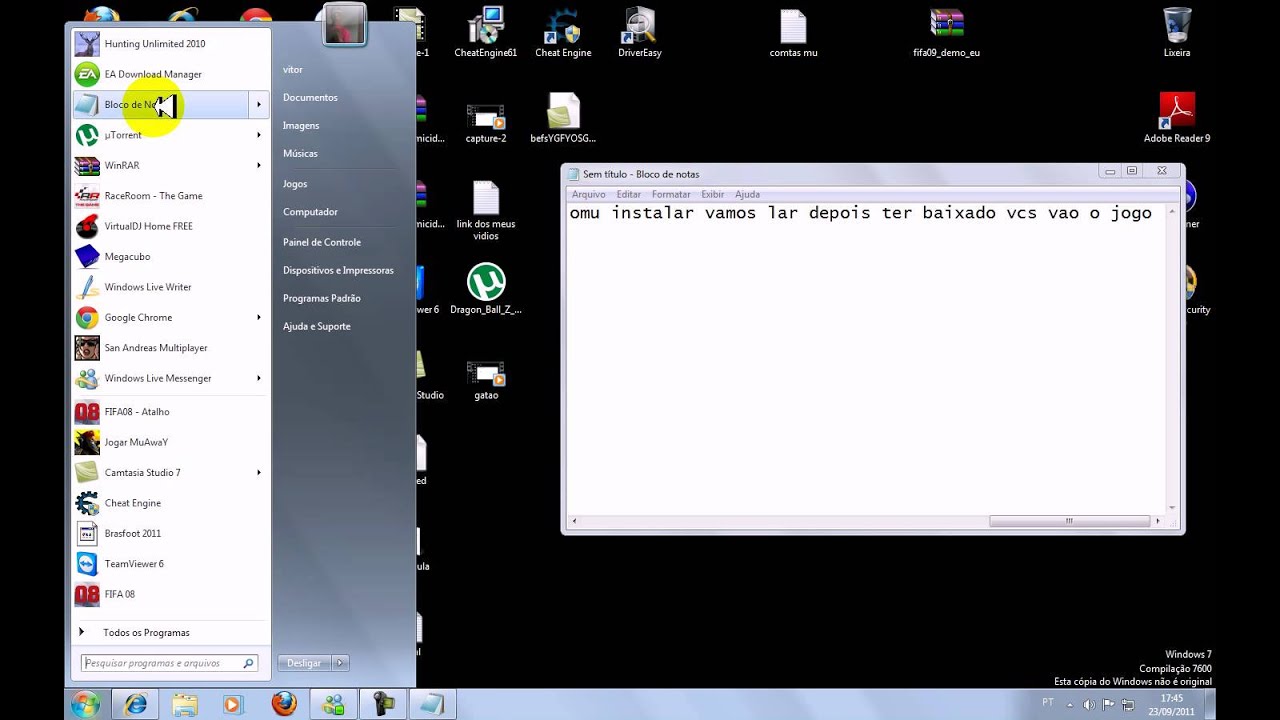Start RaceRoom - The Game
Image resolution: width=1280 pixels, height=720 pixels.
click(170, 196)
